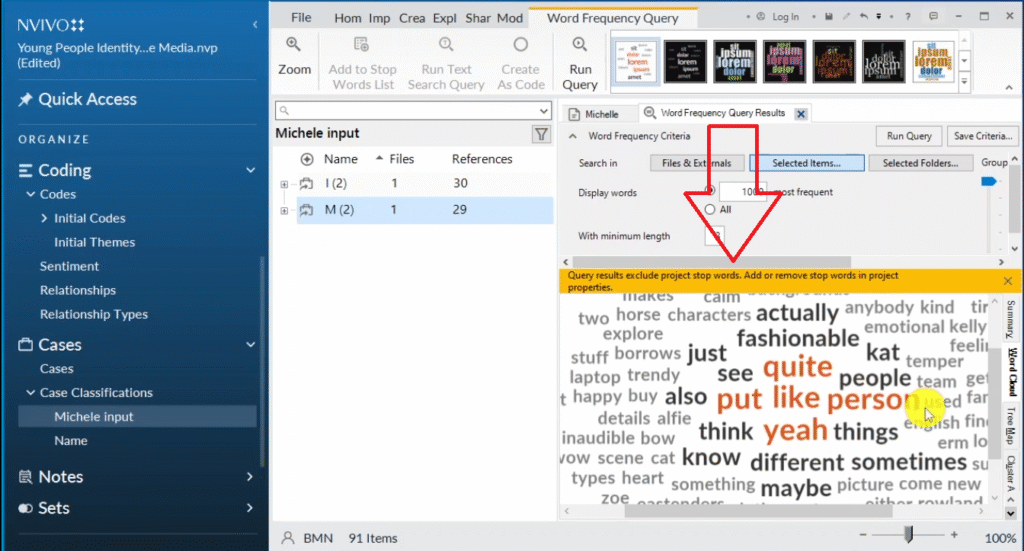Image resolution: width=1024 pixels, height=551 pixels.
Task: Open the File menu
Action: [x=301, y=18]
